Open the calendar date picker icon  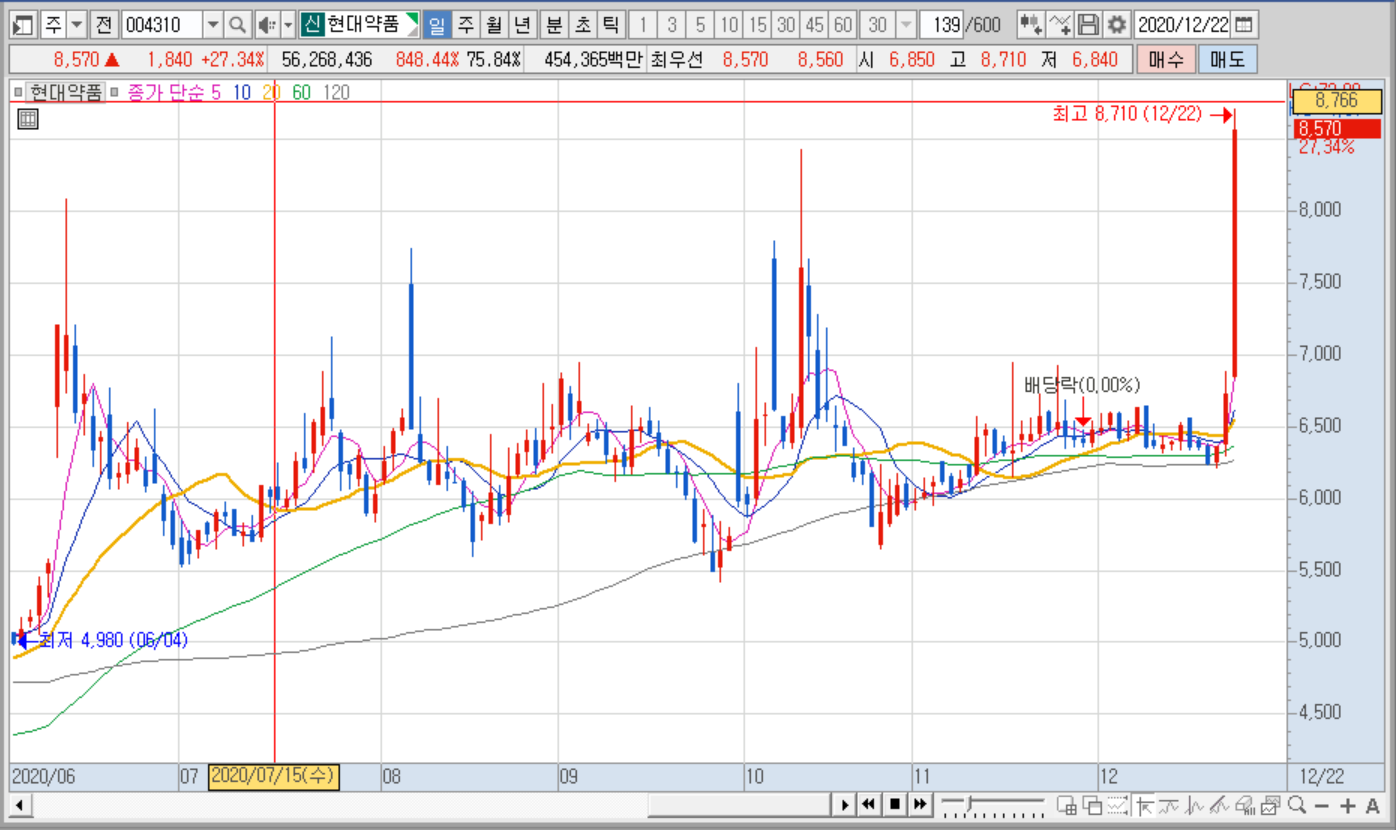pyautogui.click(x=1244, y=25)
